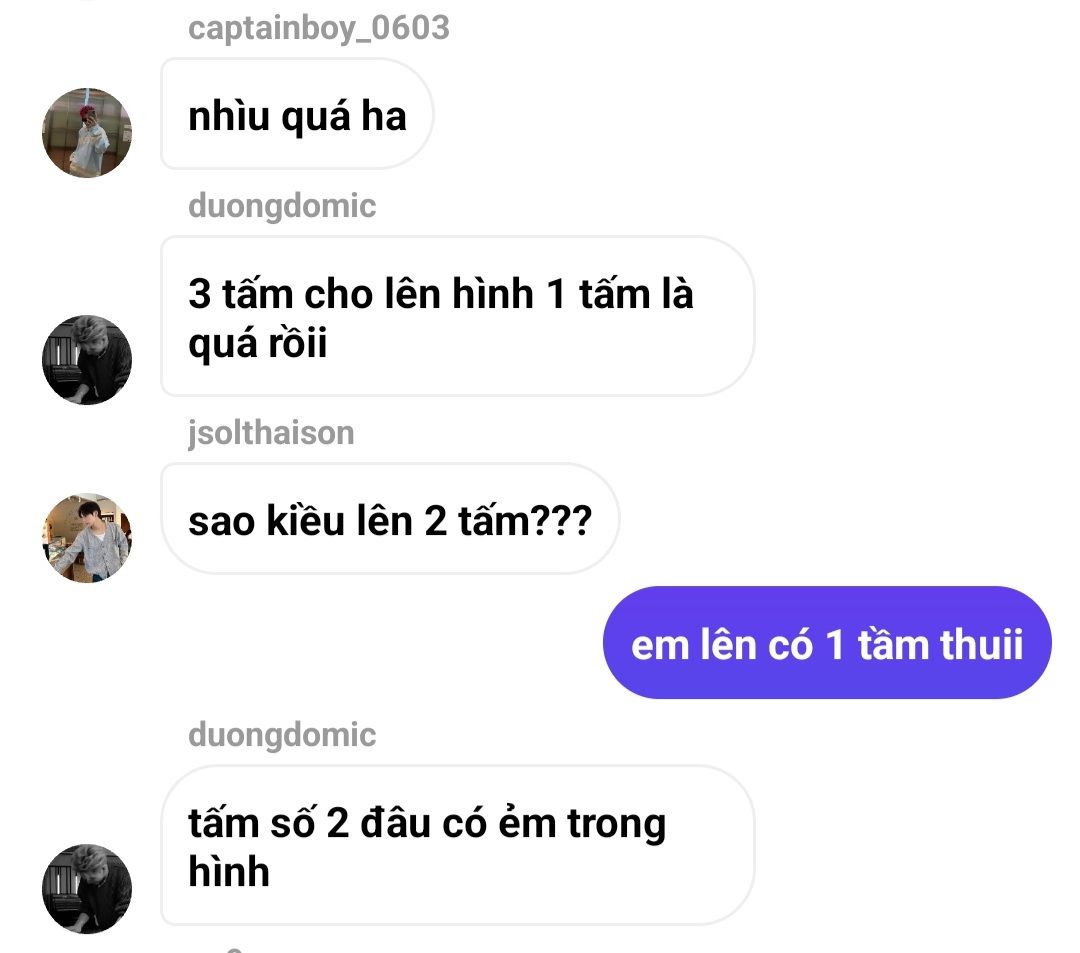Tap duongdomic name above 'tấm số 2 đâu có'
Viewport: 1080px width, 953px height.
(x=282, y=735)
